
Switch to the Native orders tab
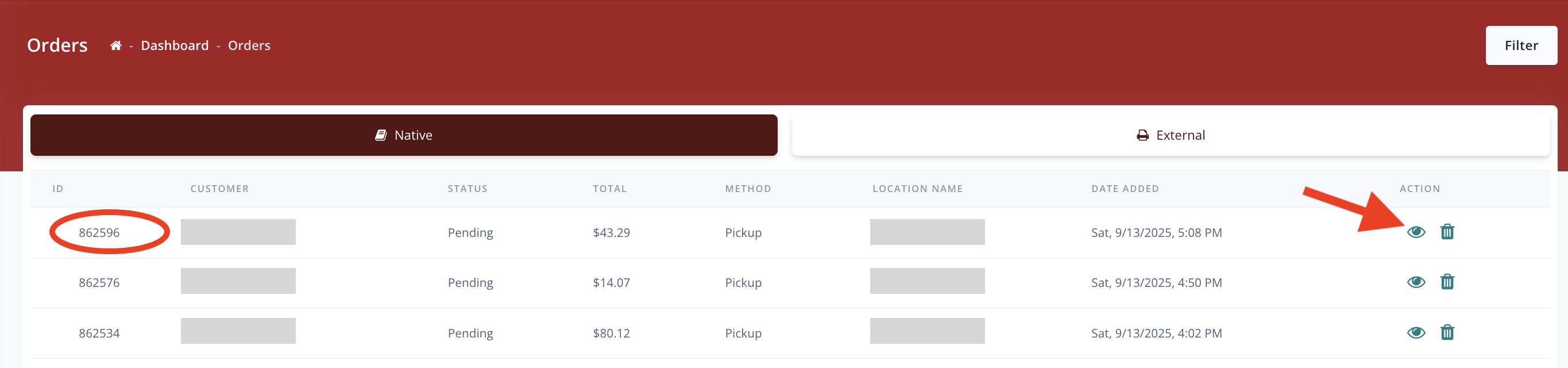coord(404,135)
